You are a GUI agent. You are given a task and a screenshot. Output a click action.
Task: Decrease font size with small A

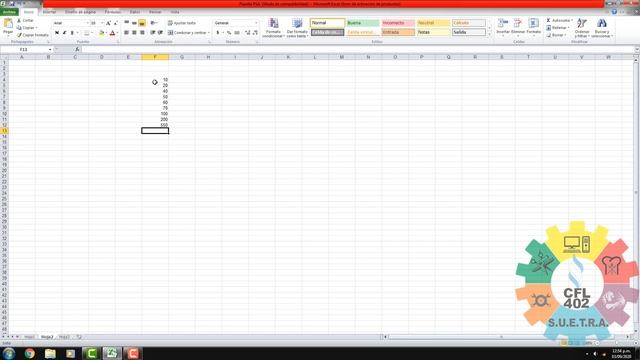point(116,23)
